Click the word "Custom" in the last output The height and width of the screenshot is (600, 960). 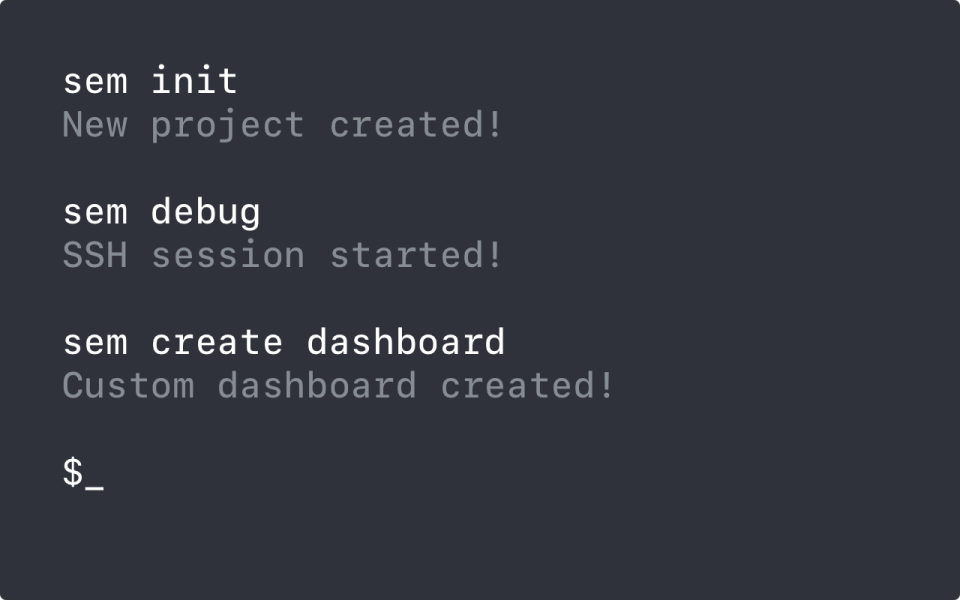click(x=128, y=385)
